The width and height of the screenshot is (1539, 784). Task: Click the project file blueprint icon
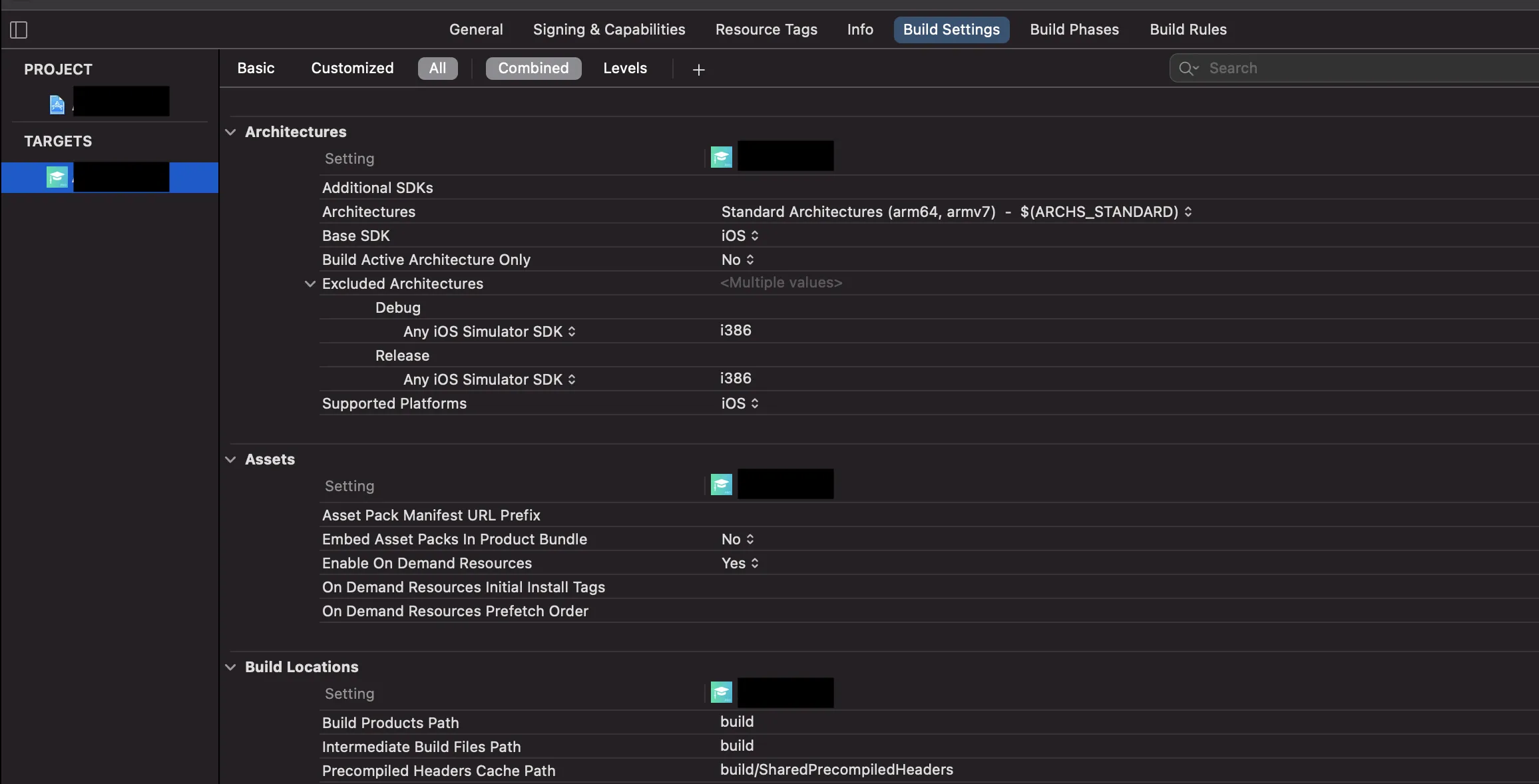[x=57, y=104]
